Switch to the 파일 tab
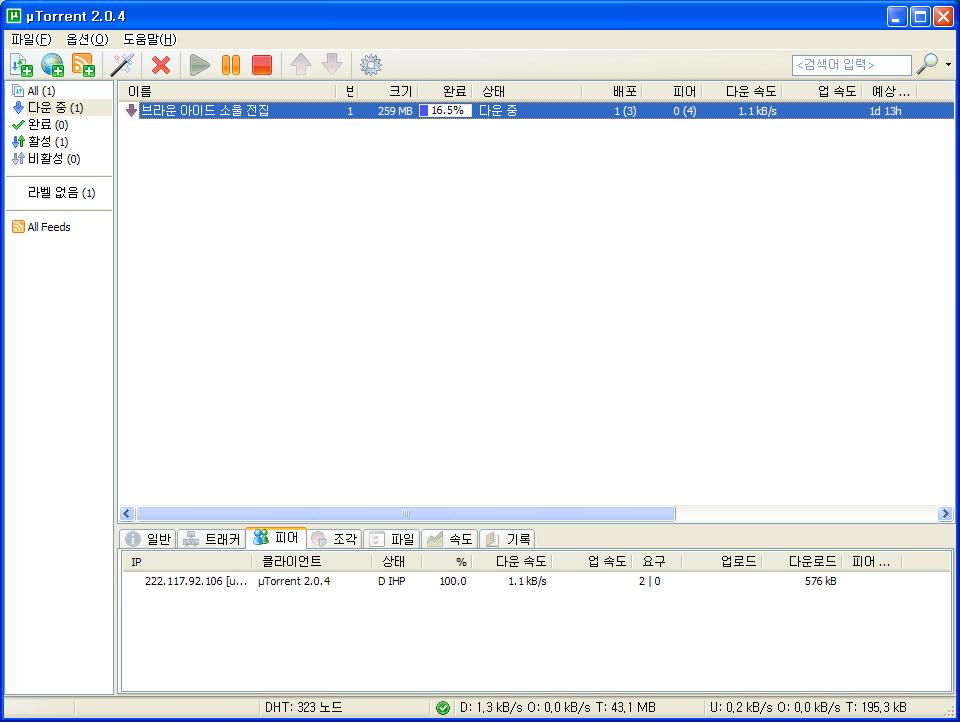Image resolution: width=960 pixels, height=722 pixels. tap(392, 539)
